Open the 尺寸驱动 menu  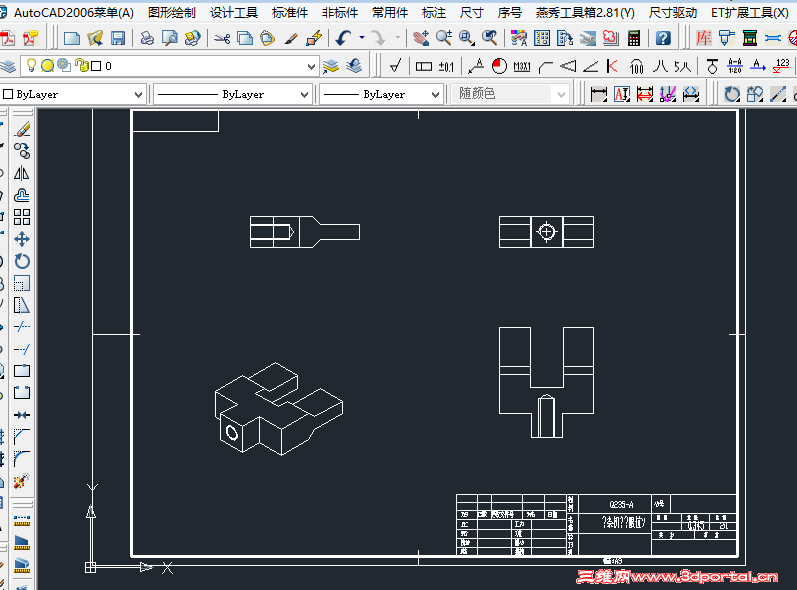coord(673,13)
